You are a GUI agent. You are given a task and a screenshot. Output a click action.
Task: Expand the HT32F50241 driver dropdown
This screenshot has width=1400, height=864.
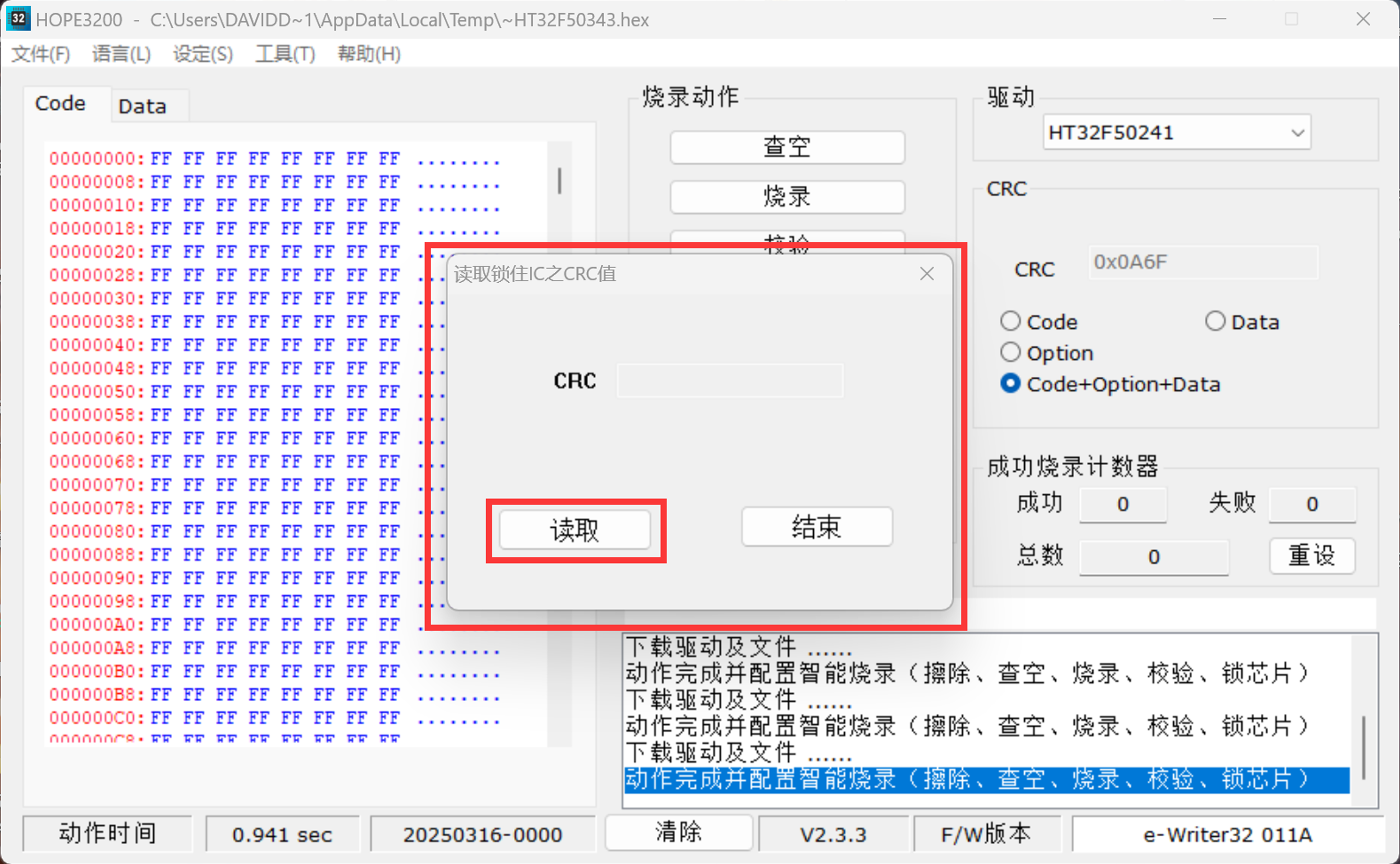click(x=1297, y=133)
